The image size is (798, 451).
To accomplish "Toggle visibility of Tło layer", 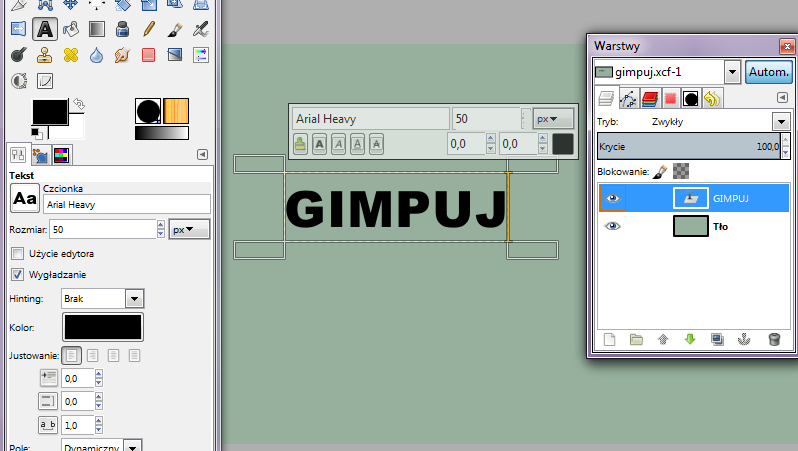I will (613, 226).
